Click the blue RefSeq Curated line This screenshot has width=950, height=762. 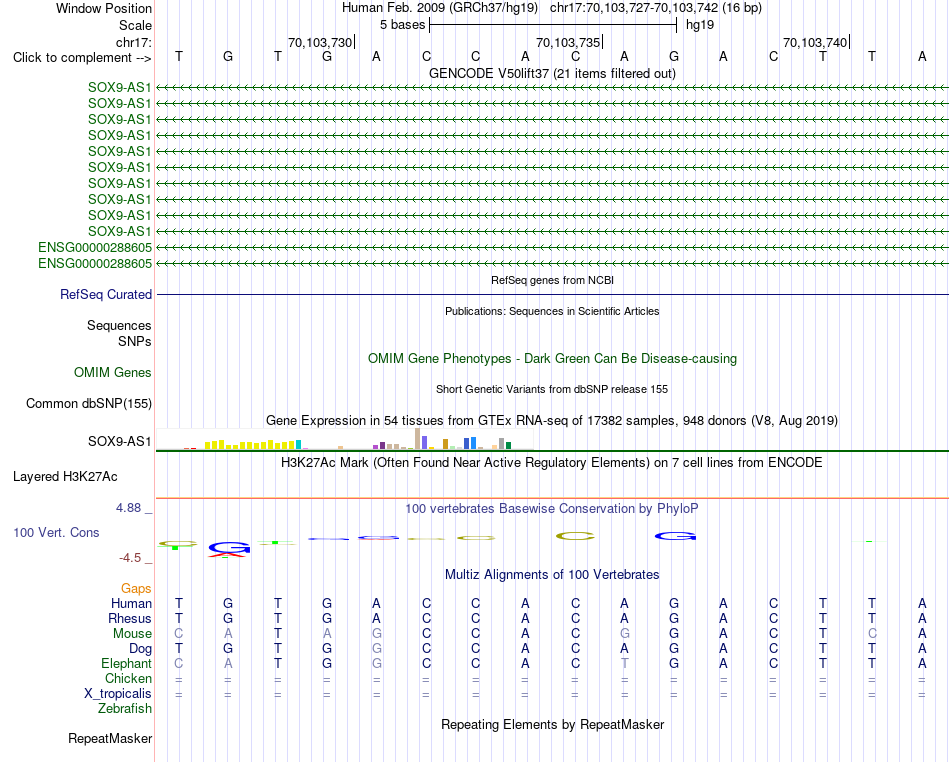pyautogui.click(x=552, y=294)
